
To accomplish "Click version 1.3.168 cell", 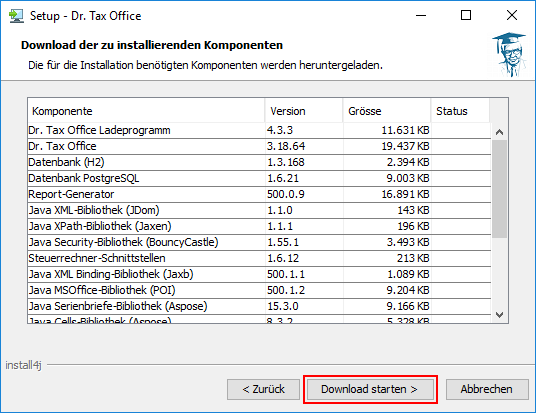I will click(304, 162).
